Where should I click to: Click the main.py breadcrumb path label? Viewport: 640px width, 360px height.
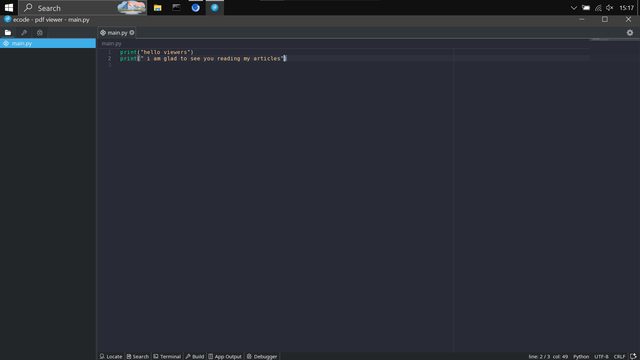(111, 43)
